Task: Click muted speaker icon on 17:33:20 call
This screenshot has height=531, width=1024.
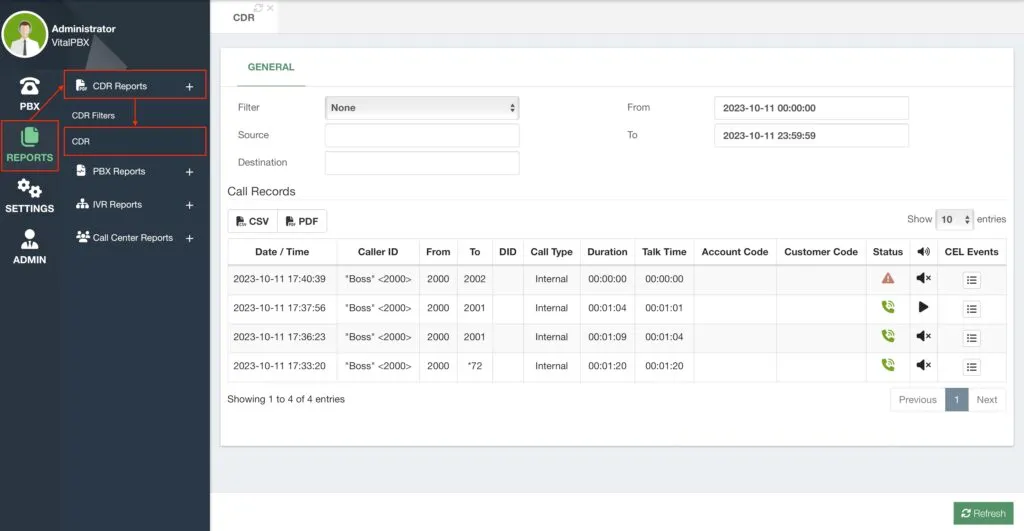Action: click(923, 365)
